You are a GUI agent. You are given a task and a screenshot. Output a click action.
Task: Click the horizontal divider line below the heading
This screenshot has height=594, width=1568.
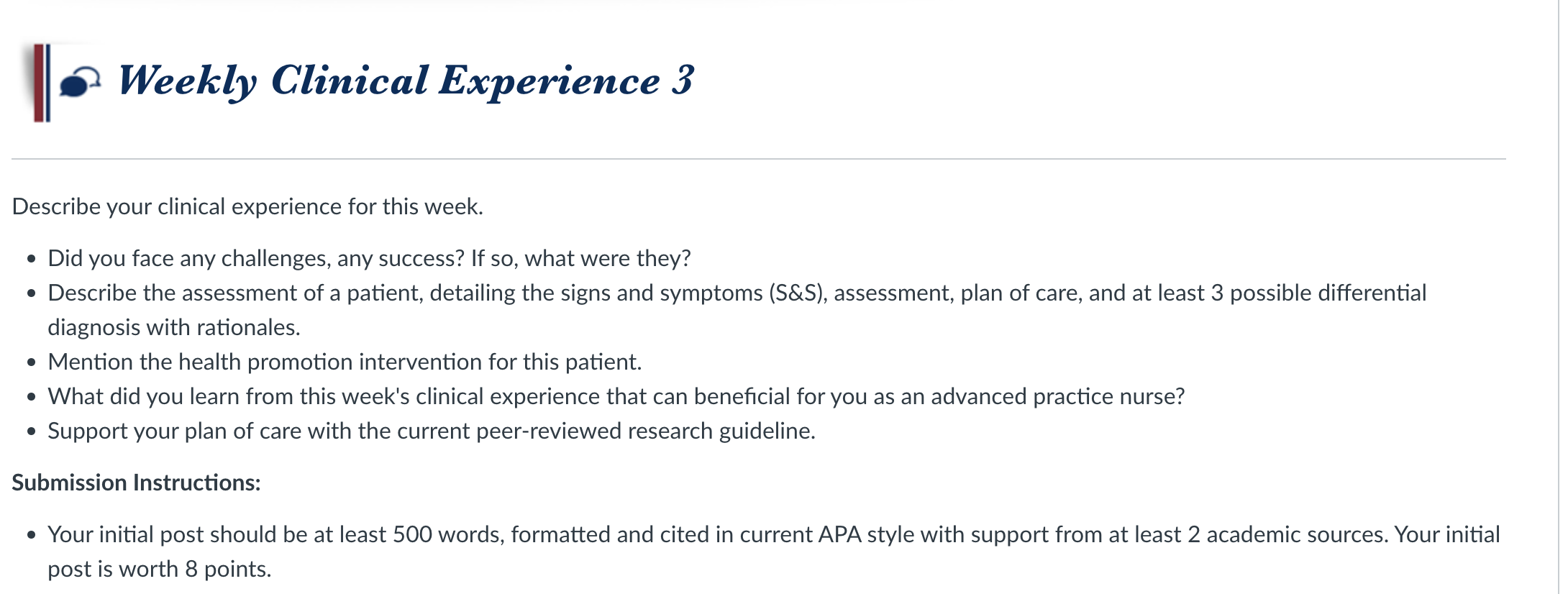(759, 159)
